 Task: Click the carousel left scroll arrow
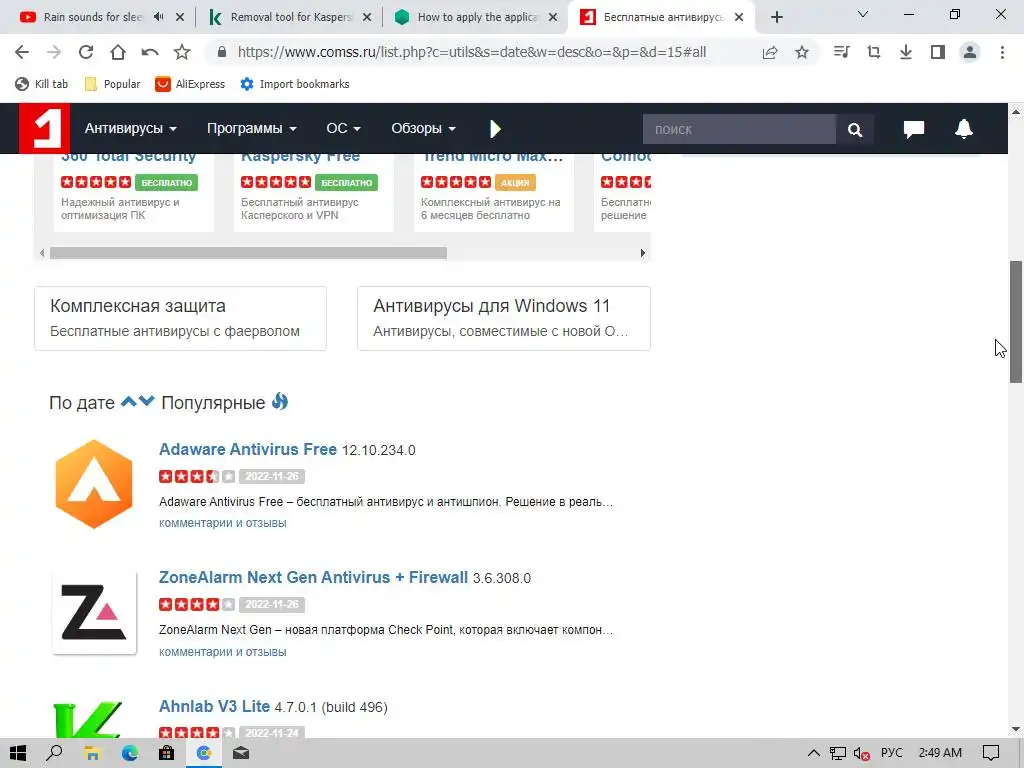[42, 253]
